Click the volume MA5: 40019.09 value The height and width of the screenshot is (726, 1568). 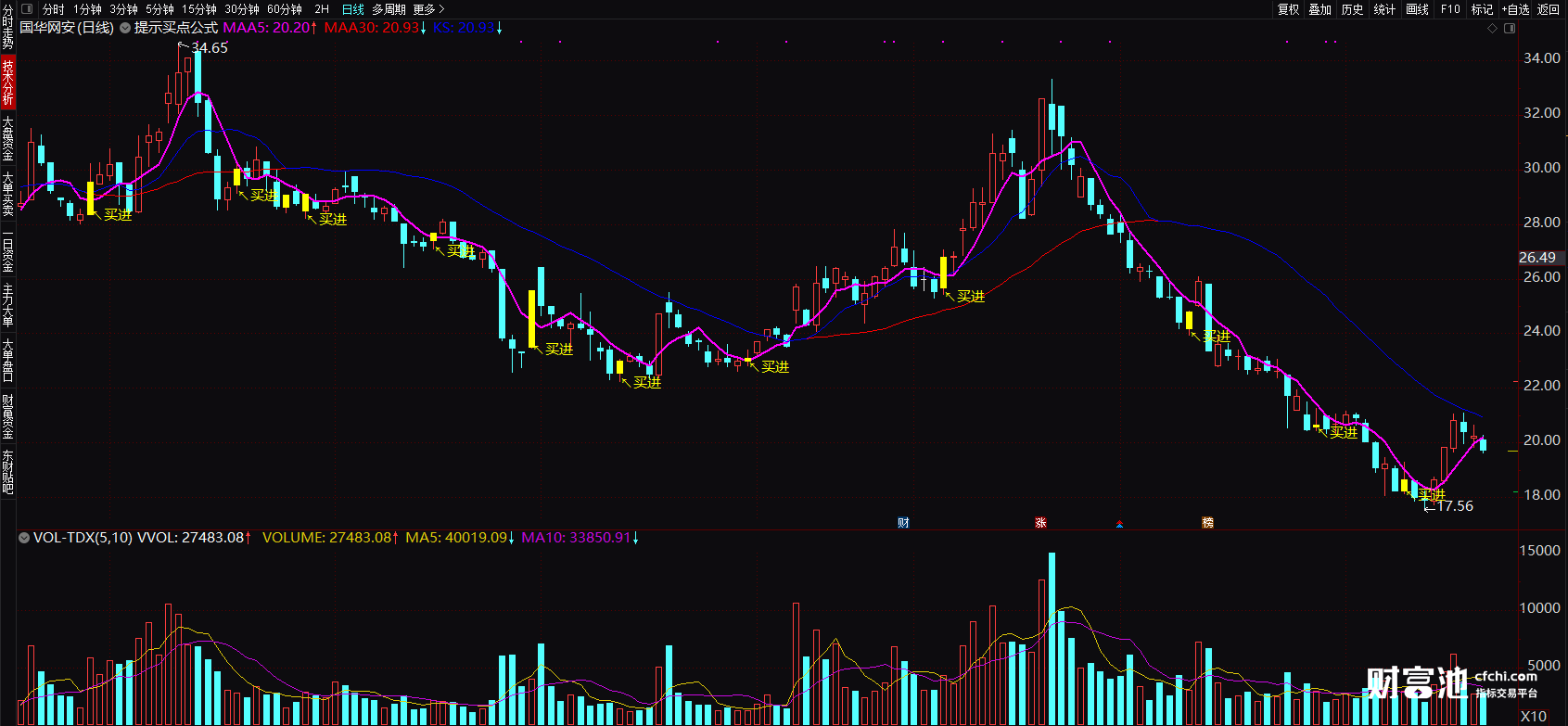[x=458, y=538]
